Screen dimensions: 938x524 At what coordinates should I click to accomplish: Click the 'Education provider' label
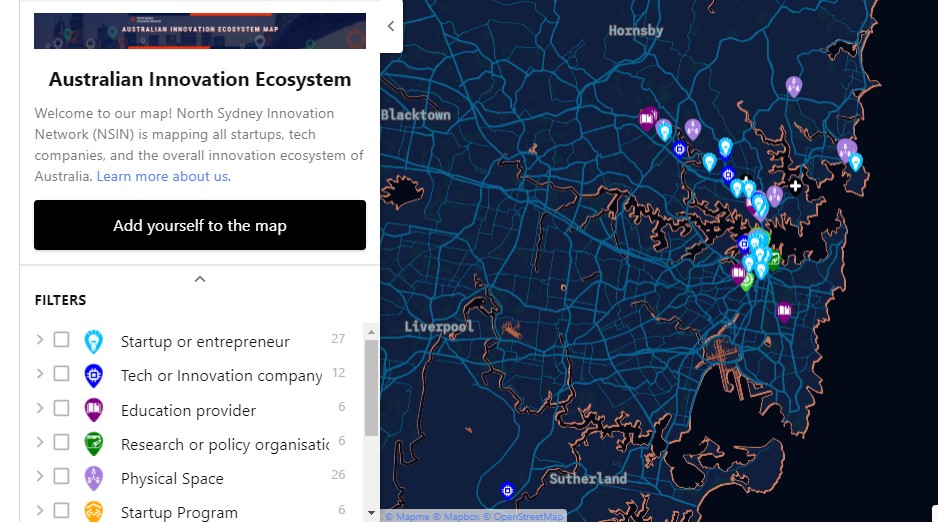coord(188,410)
